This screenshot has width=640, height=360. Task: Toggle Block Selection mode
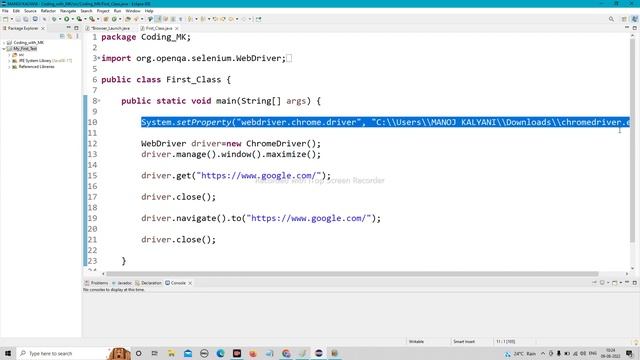coord(173,19)
